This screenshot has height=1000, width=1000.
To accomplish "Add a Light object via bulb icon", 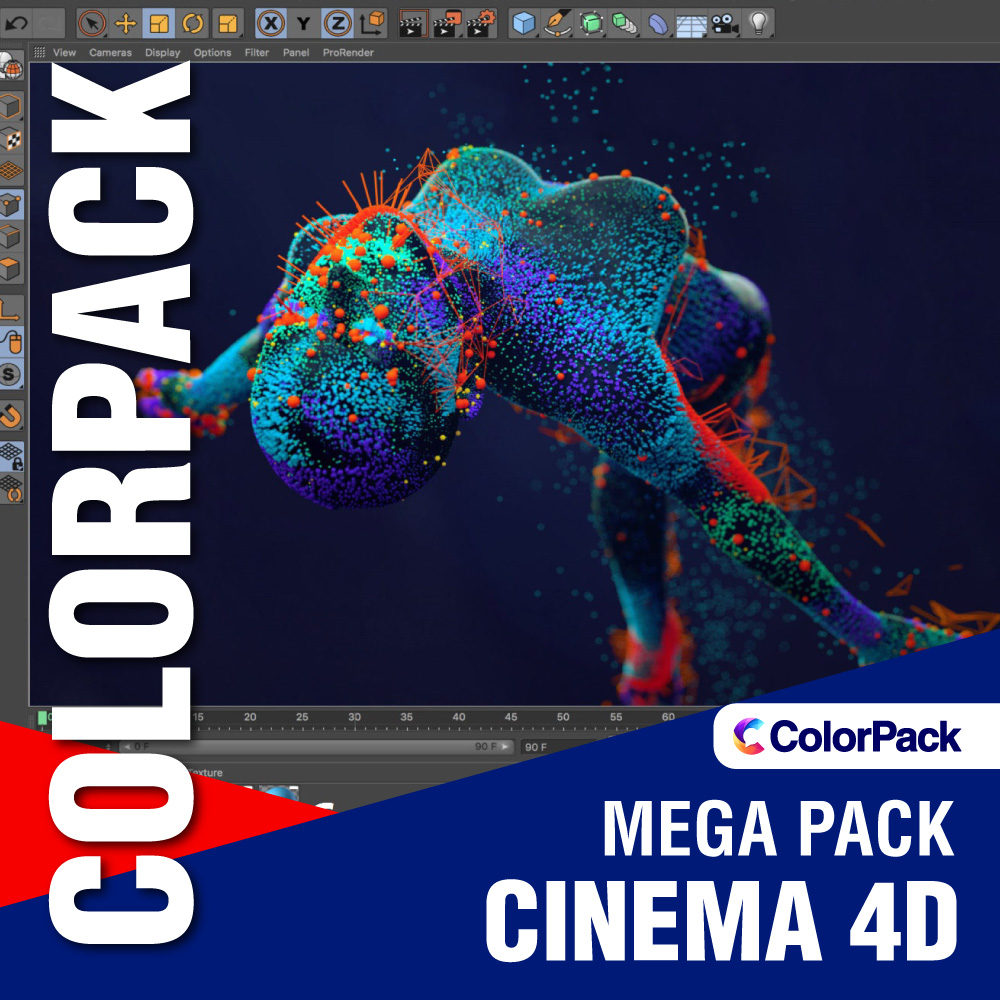I will pos(758,22).
